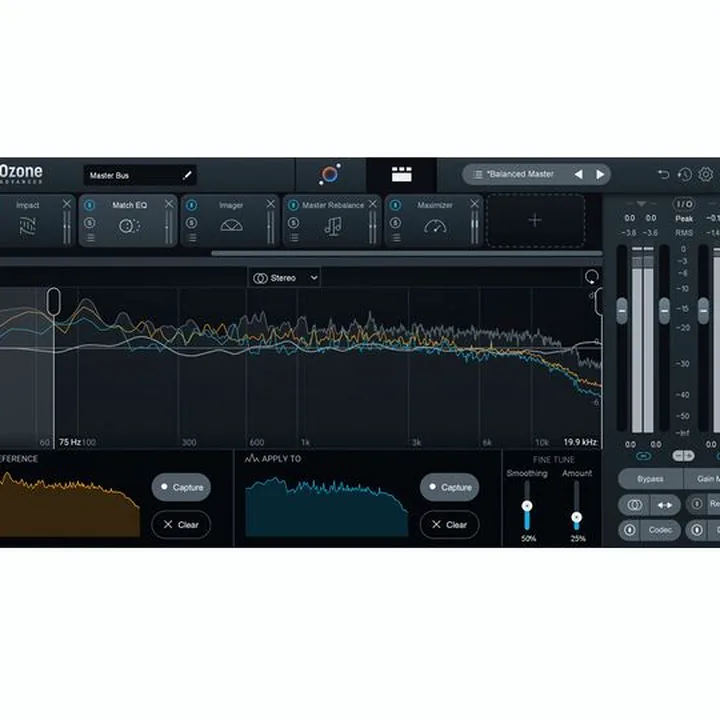The height and width of the screenshot is (720, 720).
Task: Toggle the Match EQ module power
Action: tap(90, 205)
